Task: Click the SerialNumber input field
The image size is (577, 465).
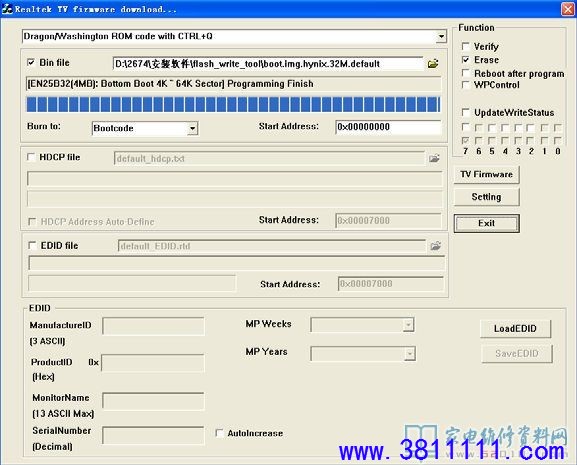Action: click(x=153, y=435)
